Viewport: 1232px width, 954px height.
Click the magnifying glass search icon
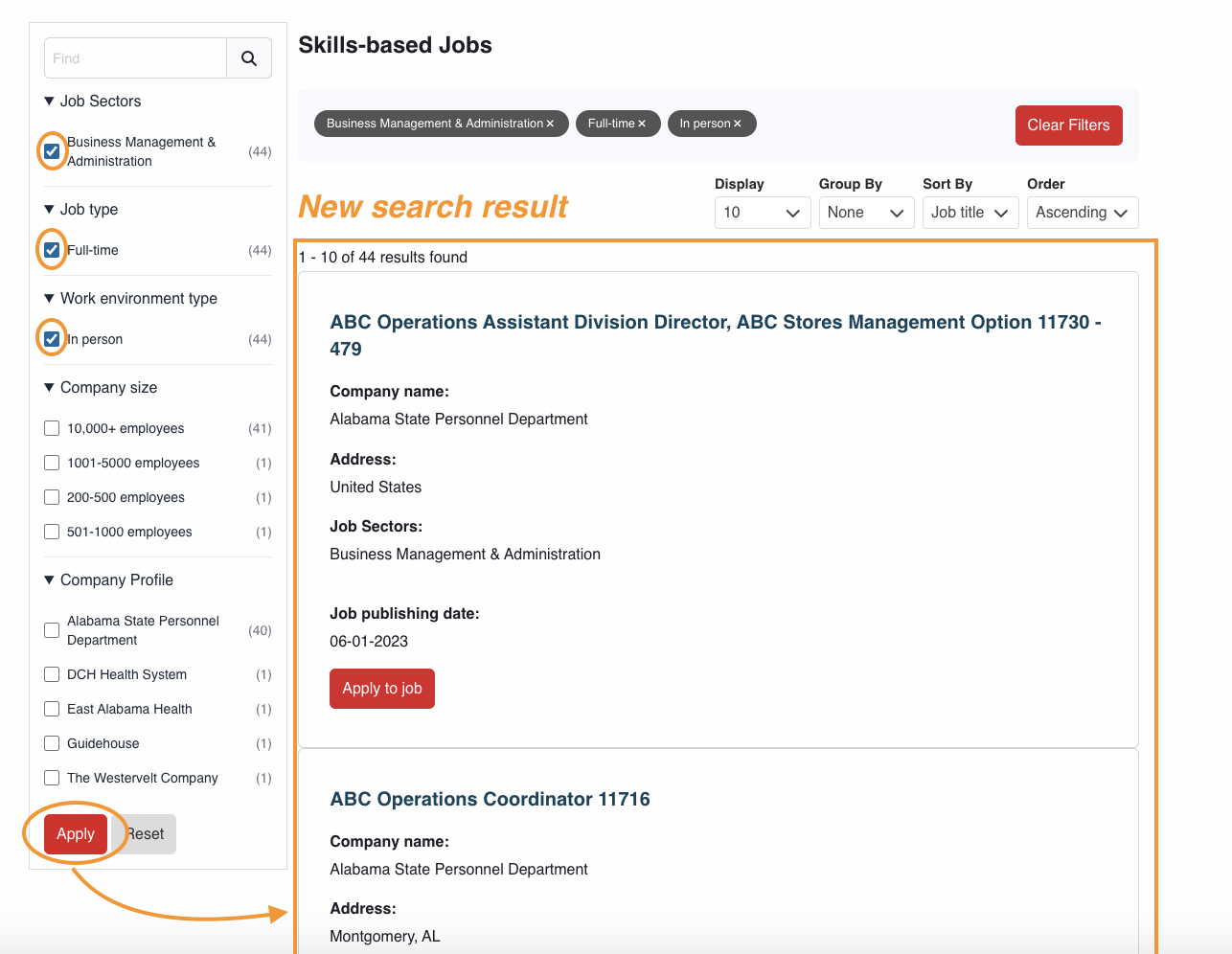(x=249, y=58)
